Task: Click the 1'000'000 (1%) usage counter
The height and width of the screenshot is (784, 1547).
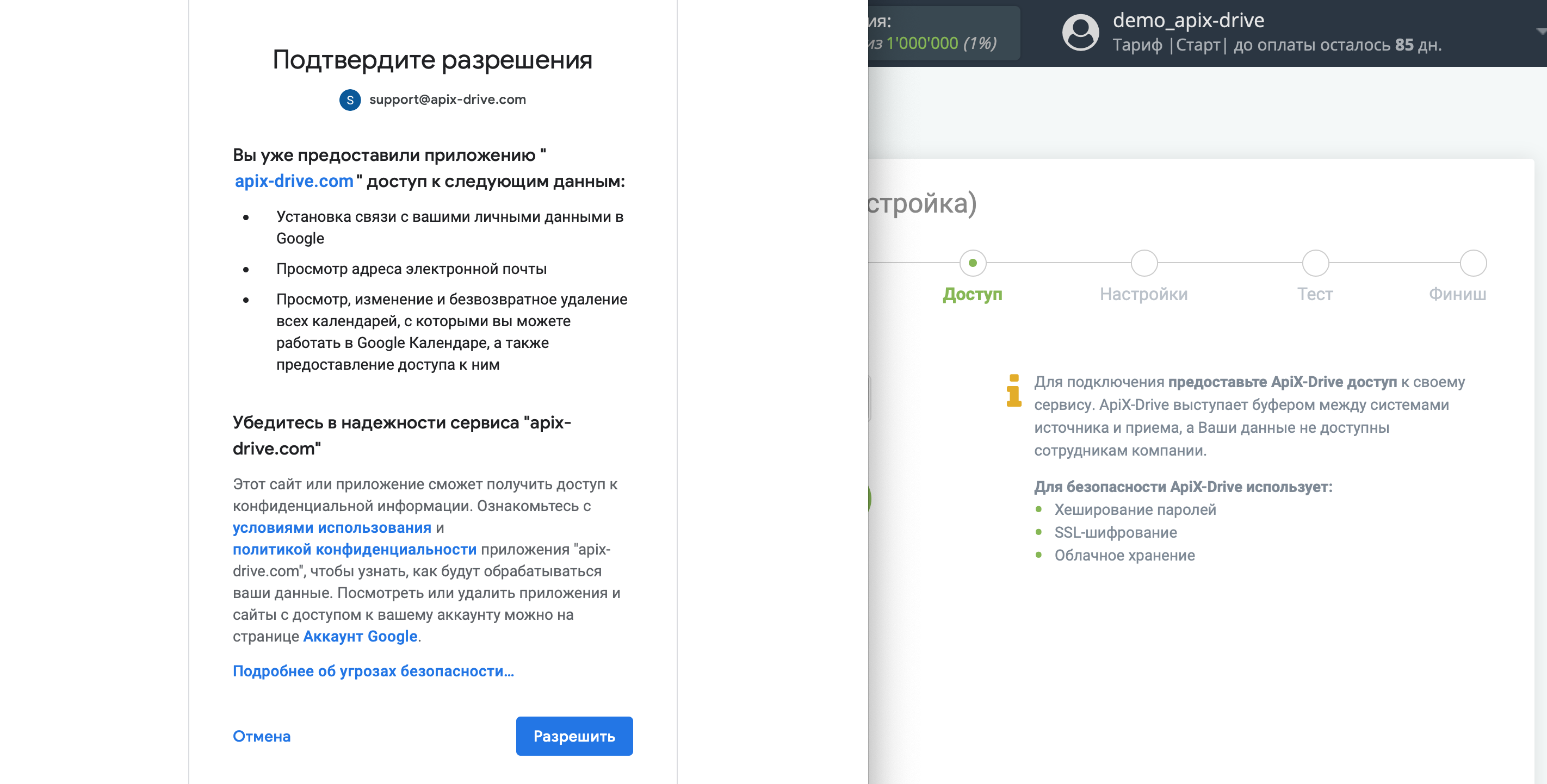Action: 941,43
